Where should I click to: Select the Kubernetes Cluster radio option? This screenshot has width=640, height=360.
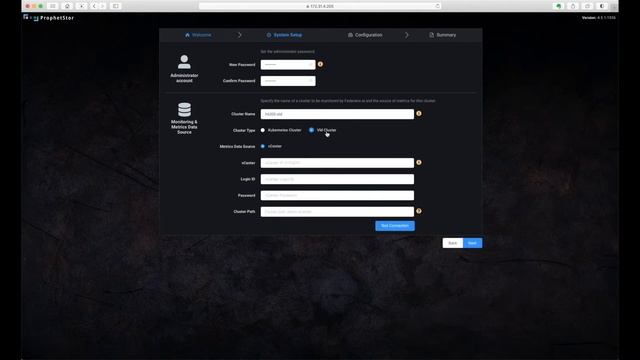pos(263,130)
